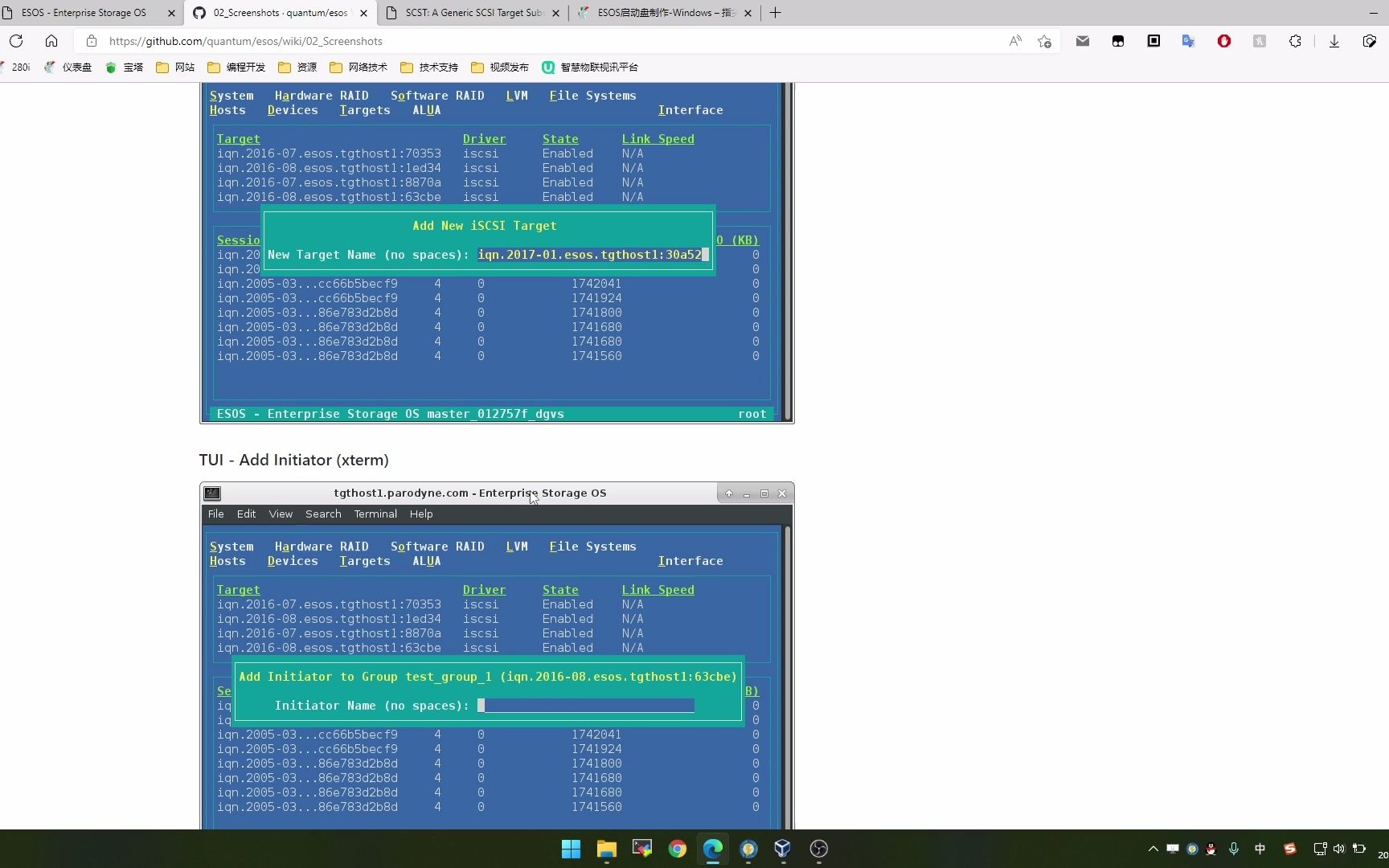The height and width of the screenshot is (868, 1389).
Task: Expand the 资源 bookmarks folder
Action: [297, 68]
